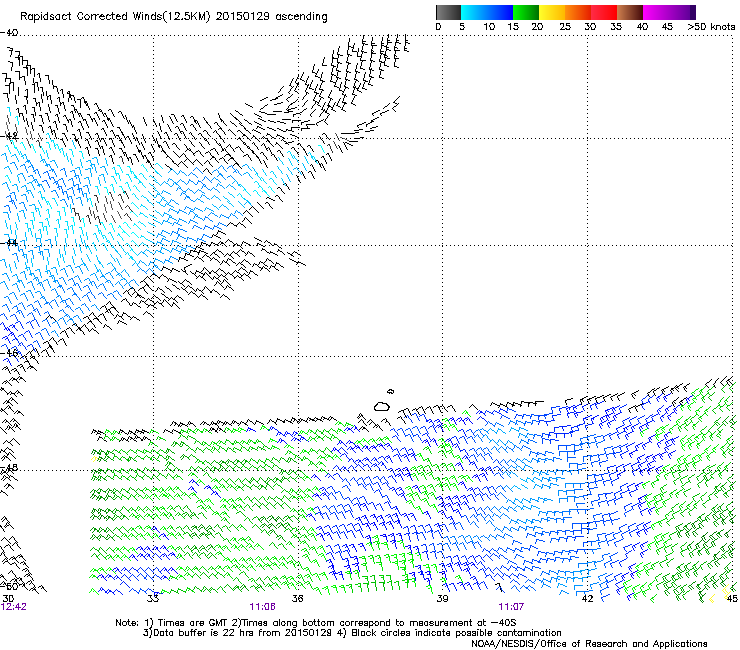Click latitude label '-48' on left axis

9,467
